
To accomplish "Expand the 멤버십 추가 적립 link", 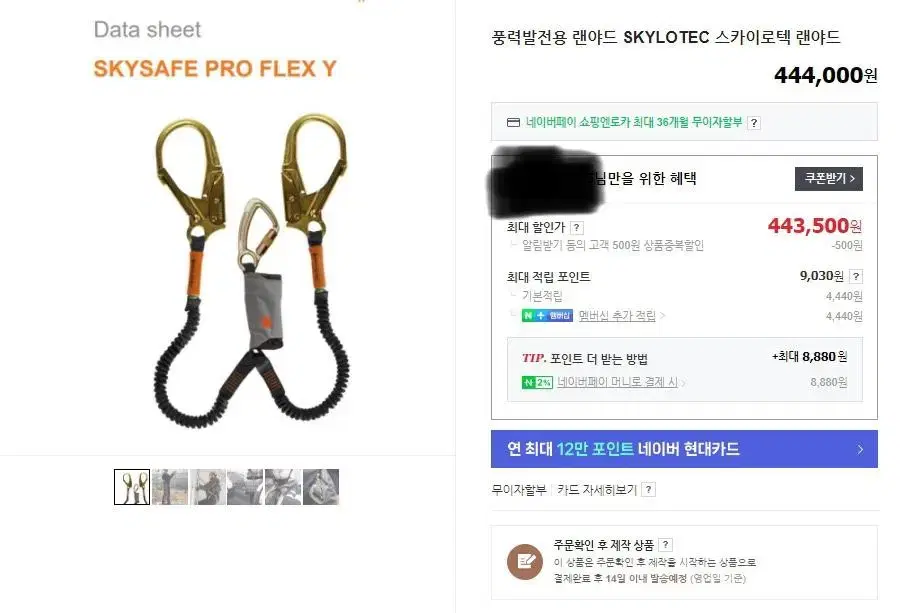I will pos(622,315).
